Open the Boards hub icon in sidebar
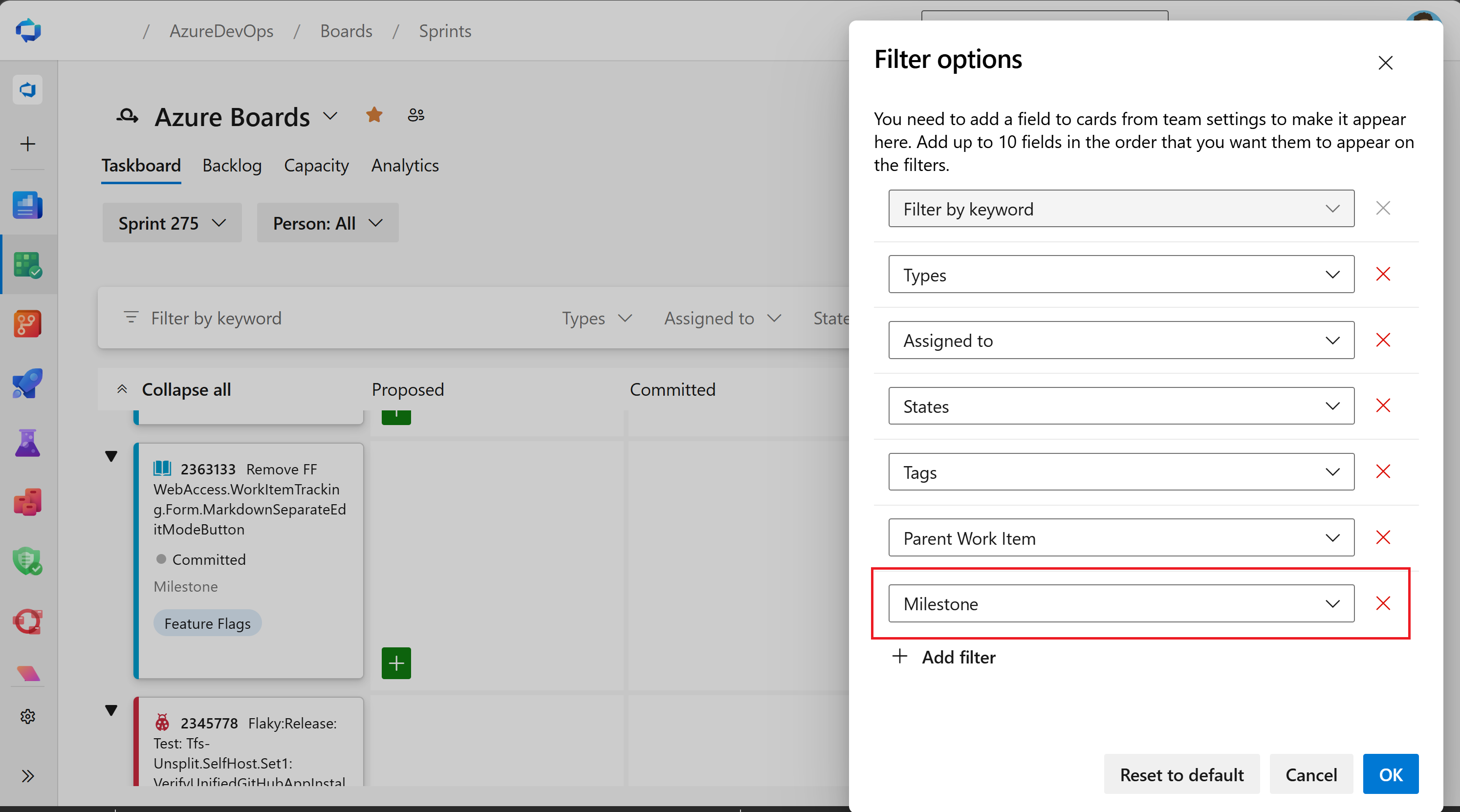The width and height of the screenshot is (1460, 812). (x=28, y=265)
